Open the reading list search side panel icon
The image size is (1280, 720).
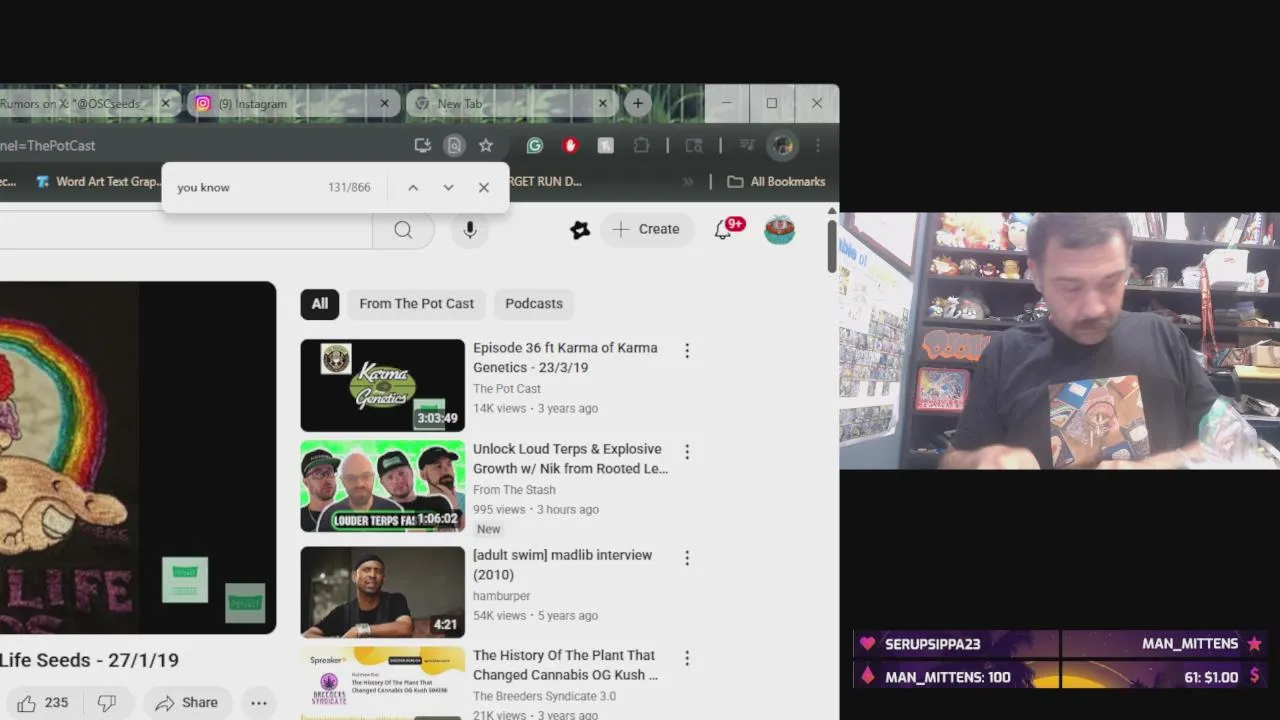694,146
